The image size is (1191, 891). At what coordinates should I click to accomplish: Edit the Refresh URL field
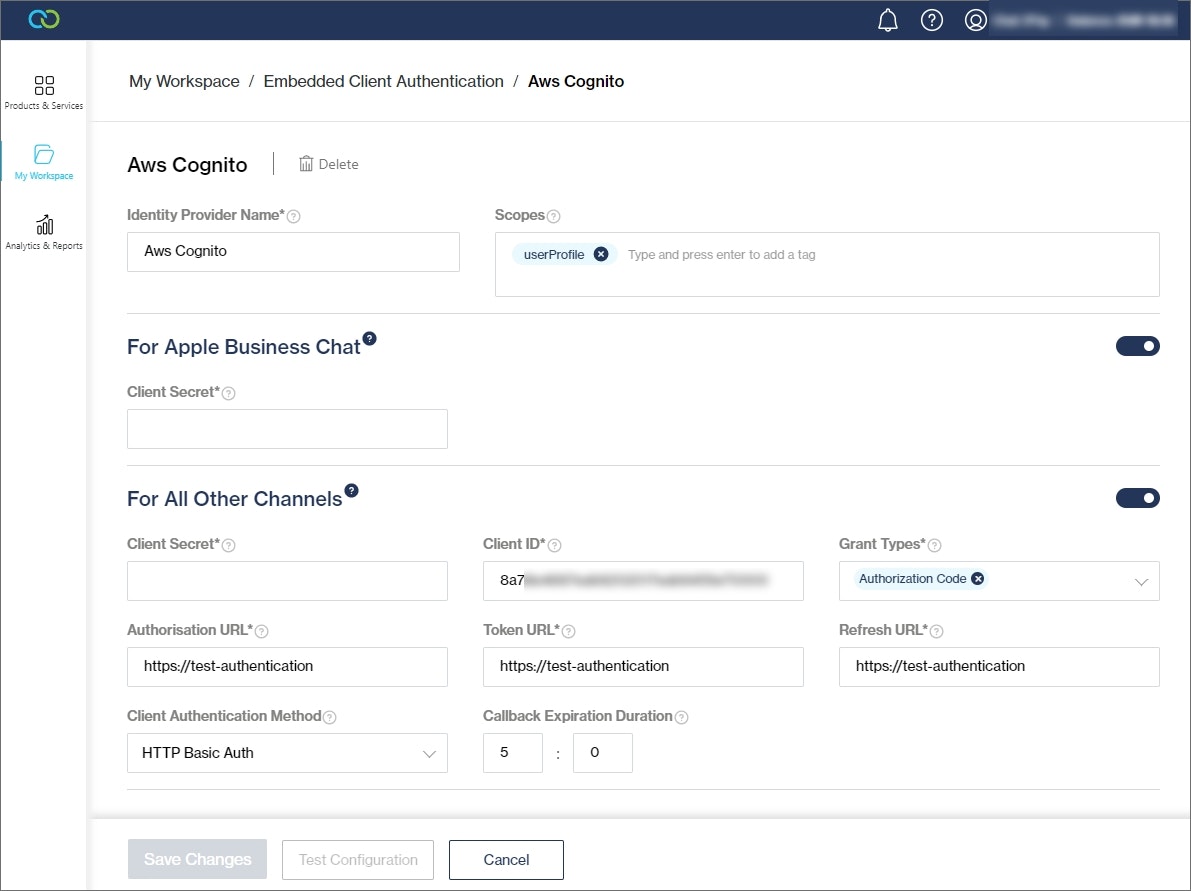(x=999, y=667)
